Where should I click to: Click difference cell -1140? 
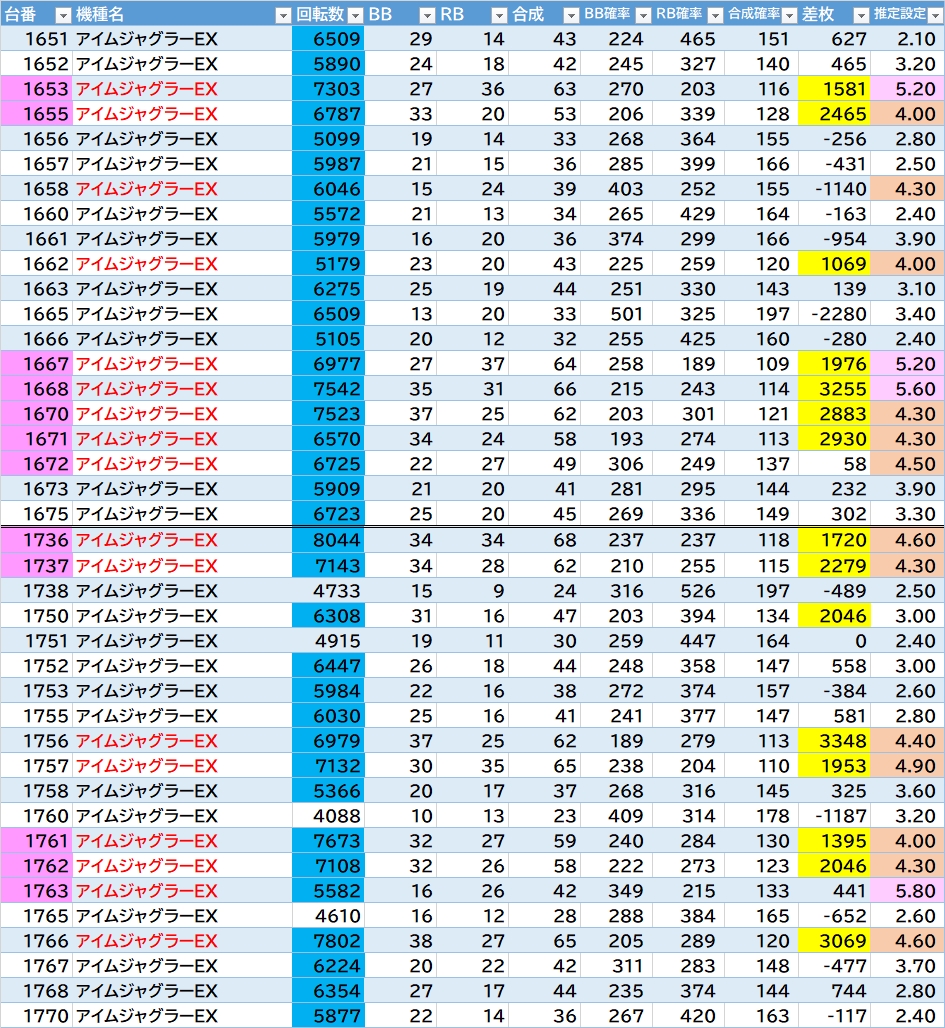pos(834,189)
